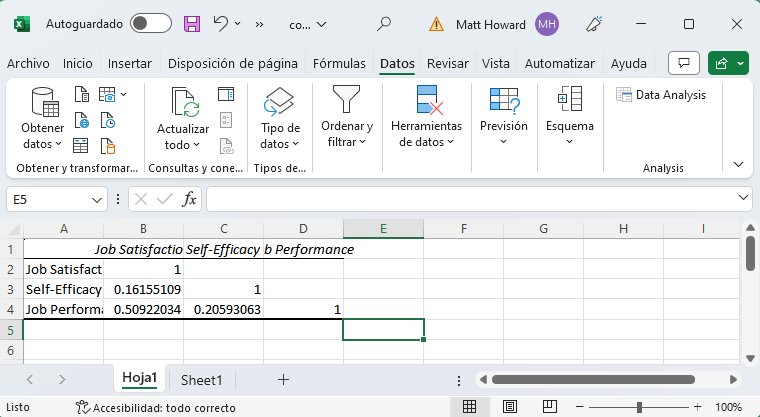Expand the formula bar chevron
Screen dimensions: 760x417
tap(741, 199)
